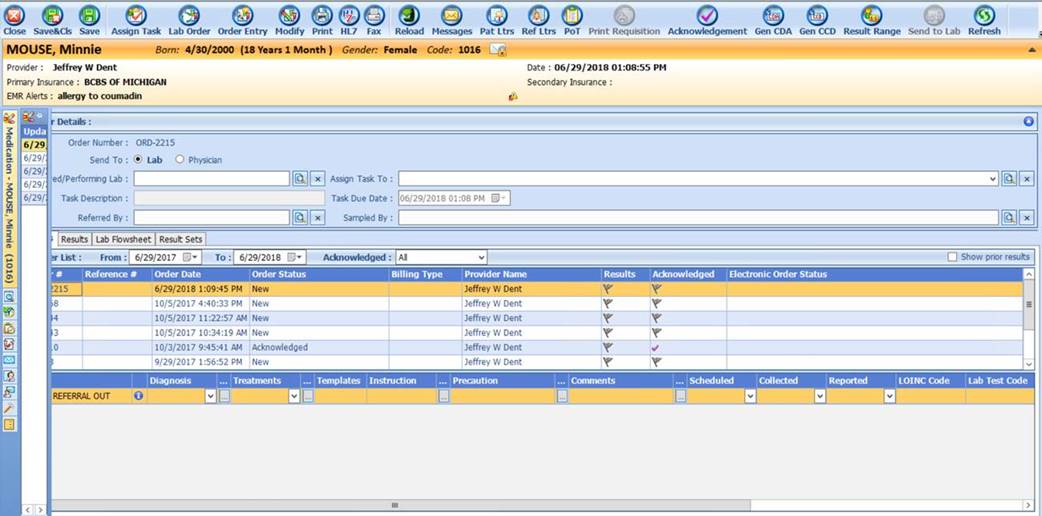
Task: Click search icon for Referred By field
Action: point(300,217)
